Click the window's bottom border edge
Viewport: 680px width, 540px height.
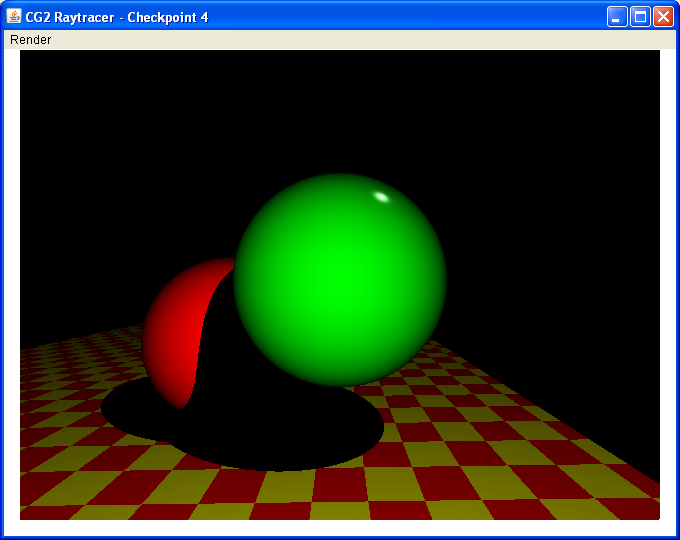tap(340, 537)
